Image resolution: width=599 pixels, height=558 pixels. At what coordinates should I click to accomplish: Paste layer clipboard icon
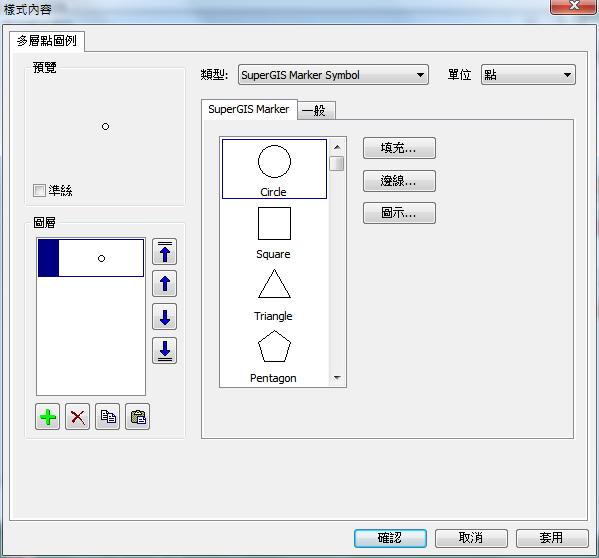click(138, 417)
